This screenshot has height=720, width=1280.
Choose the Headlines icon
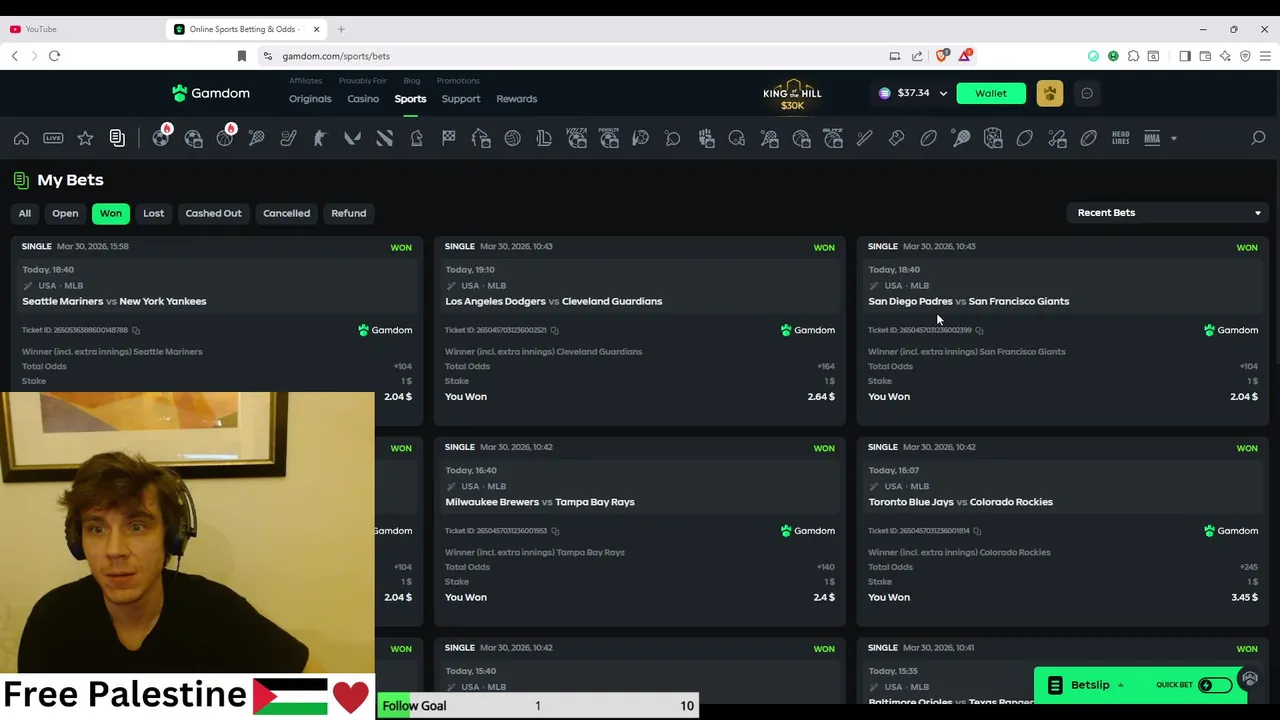click(x=1121, y=138)
